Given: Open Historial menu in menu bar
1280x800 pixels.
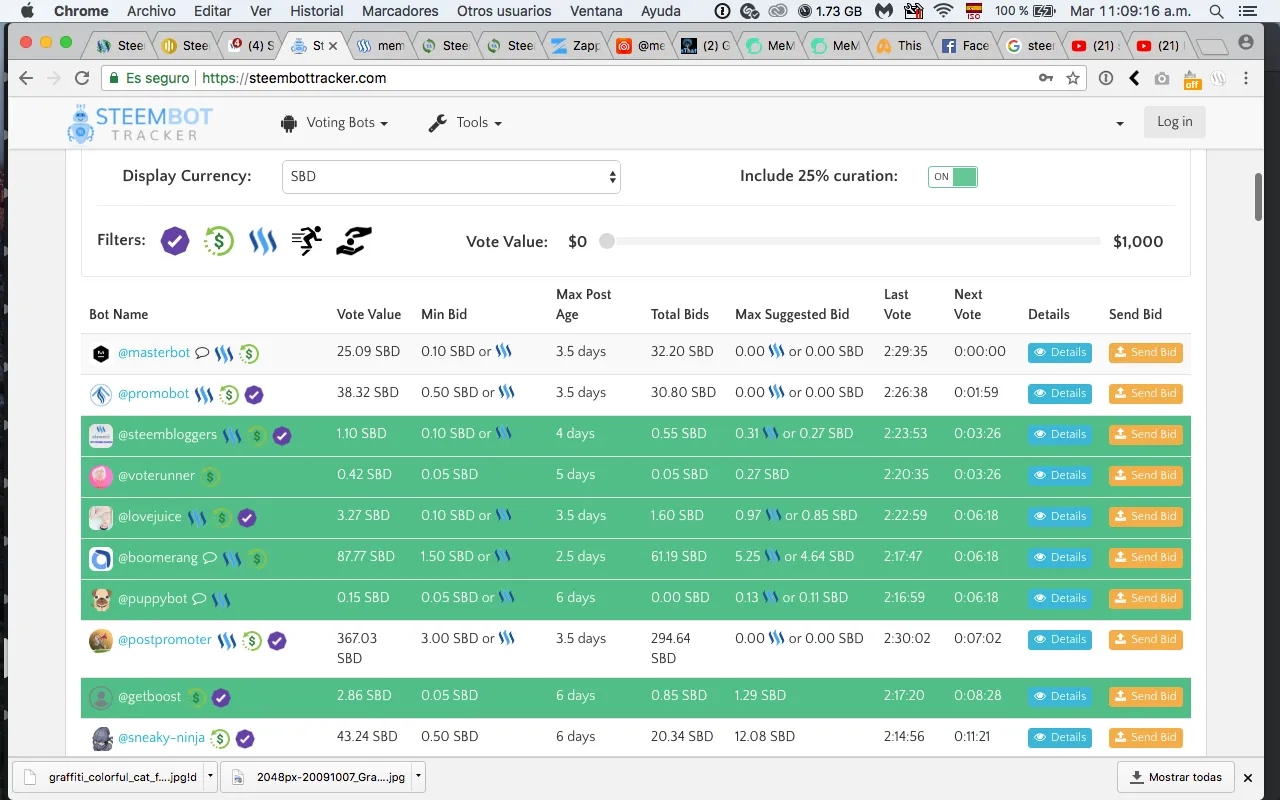Looking at the screenshot, I should coord(317,11).
